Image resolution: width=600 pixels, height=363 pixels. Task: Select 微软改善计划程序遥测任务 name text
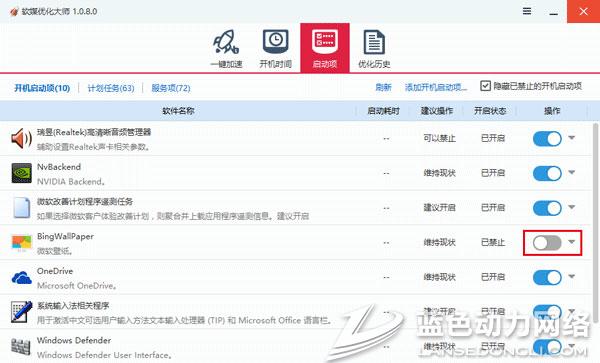click(x=85, y=202)
